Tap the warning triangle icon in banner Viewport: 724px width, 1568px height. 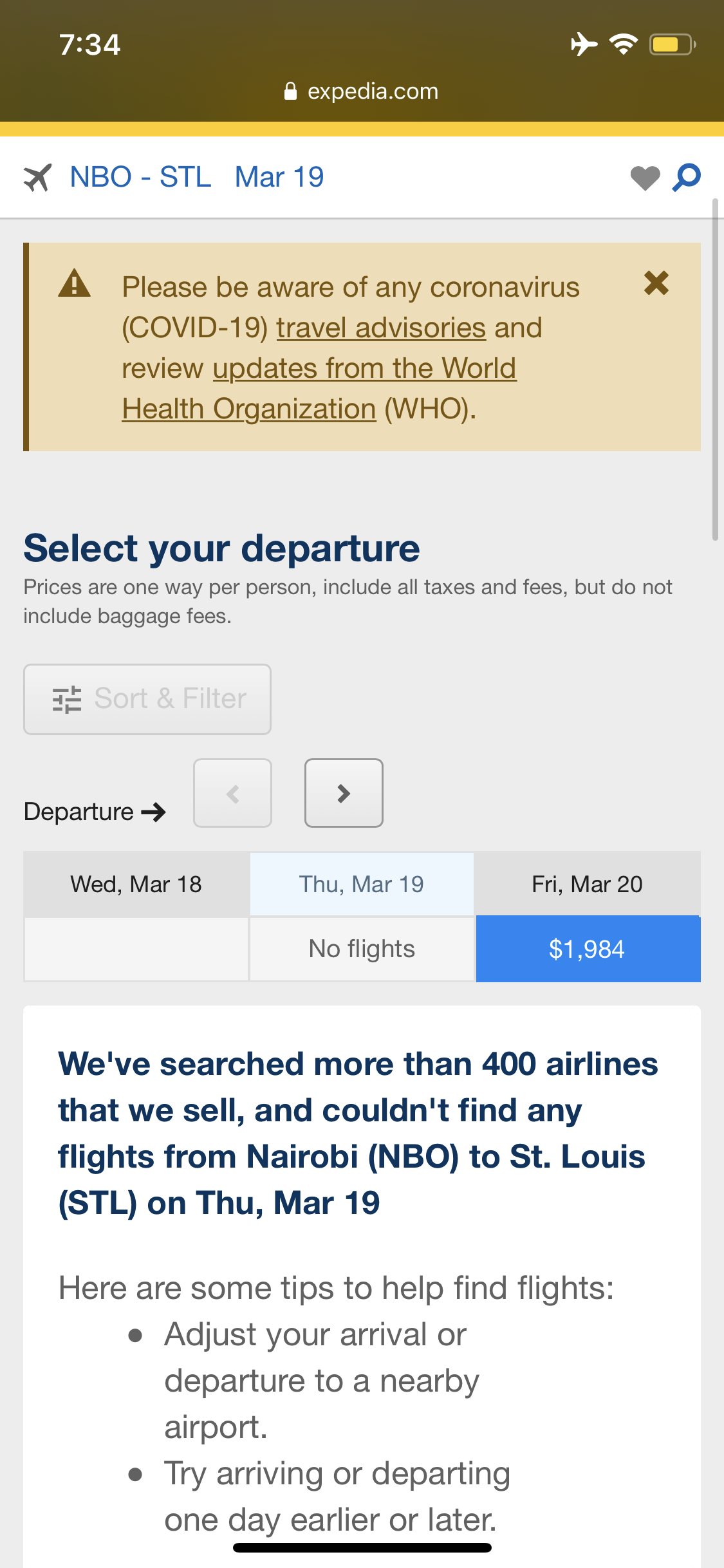[74, 283]
